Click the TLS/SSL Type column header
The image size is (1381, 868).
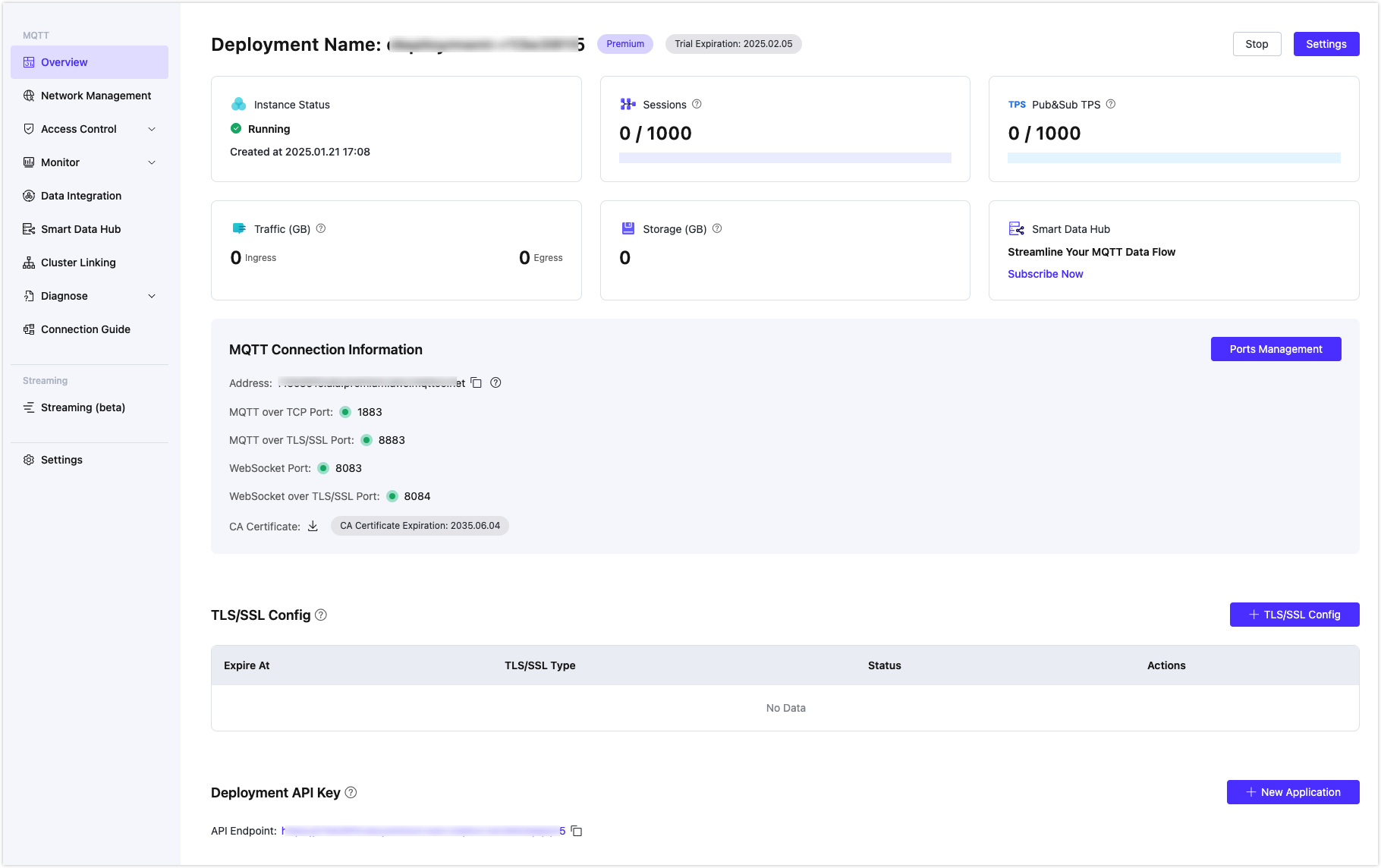pyautogui.click(x=540, y=665)
